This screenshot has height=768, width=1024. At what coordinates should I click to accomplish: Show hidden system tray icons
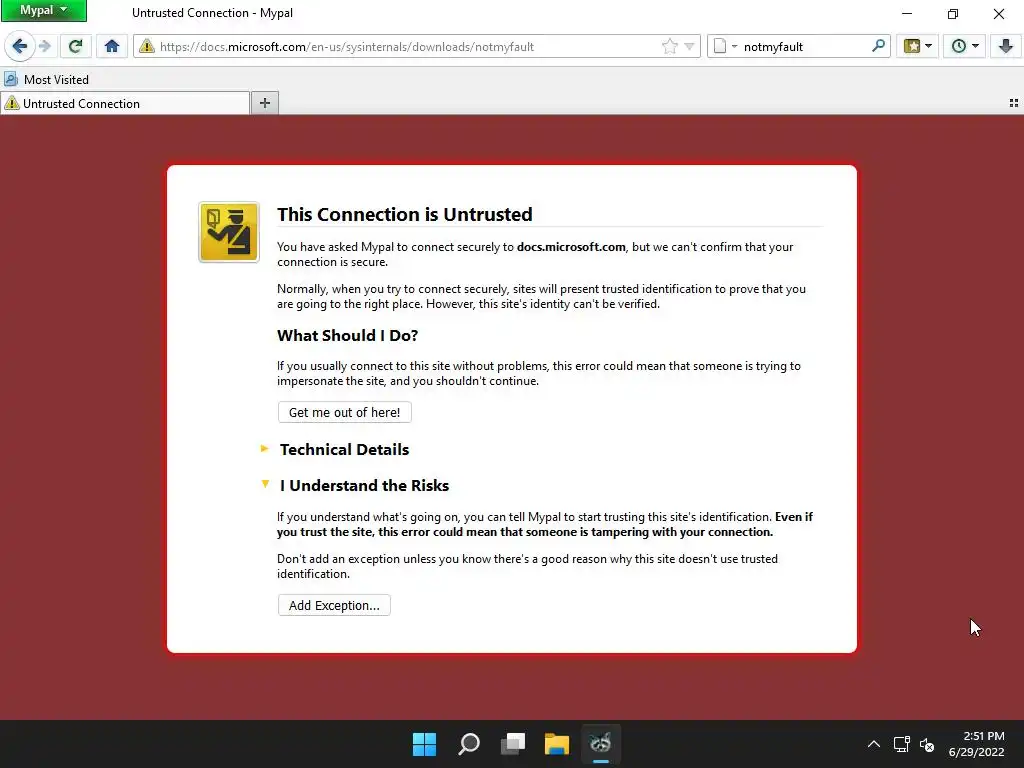coord(874,744)
